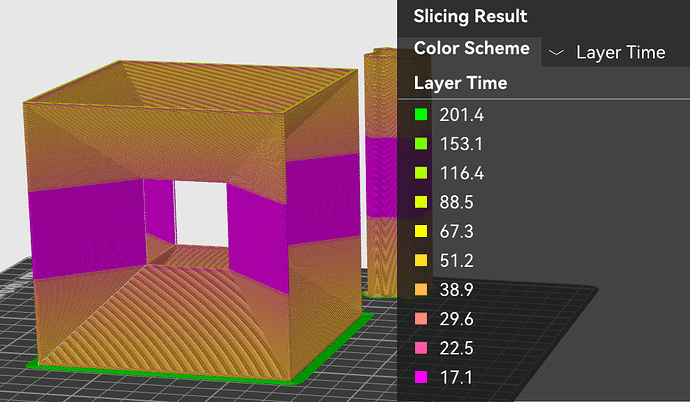
Task: Open the Layer Time color scheme dropdown
Action: pos(616,52)
